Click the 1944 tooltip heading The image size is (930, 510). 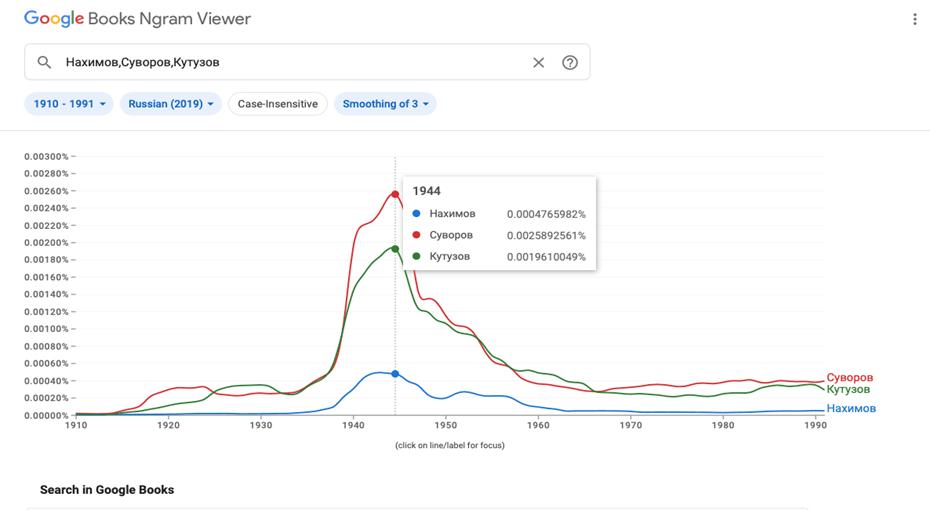[426, 191]
